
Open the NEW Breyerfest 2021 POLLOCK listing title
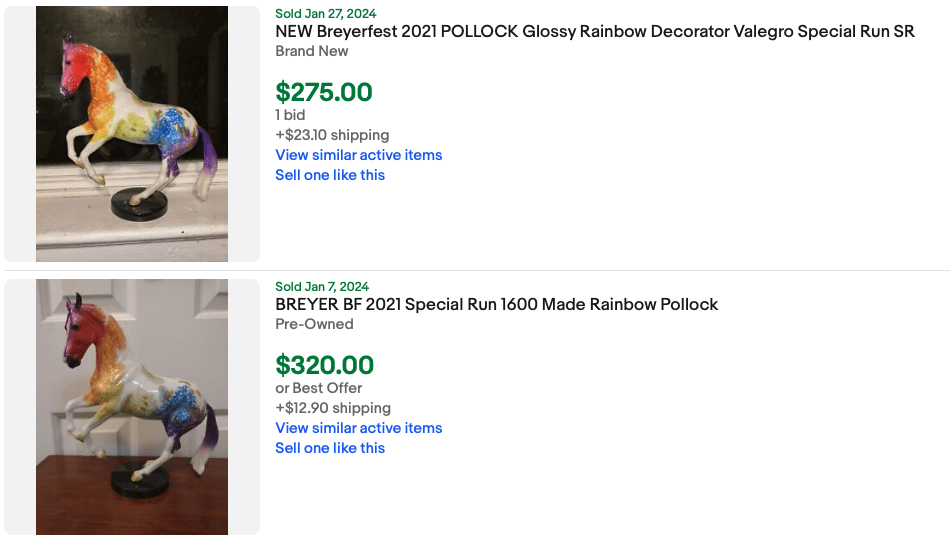594,31
